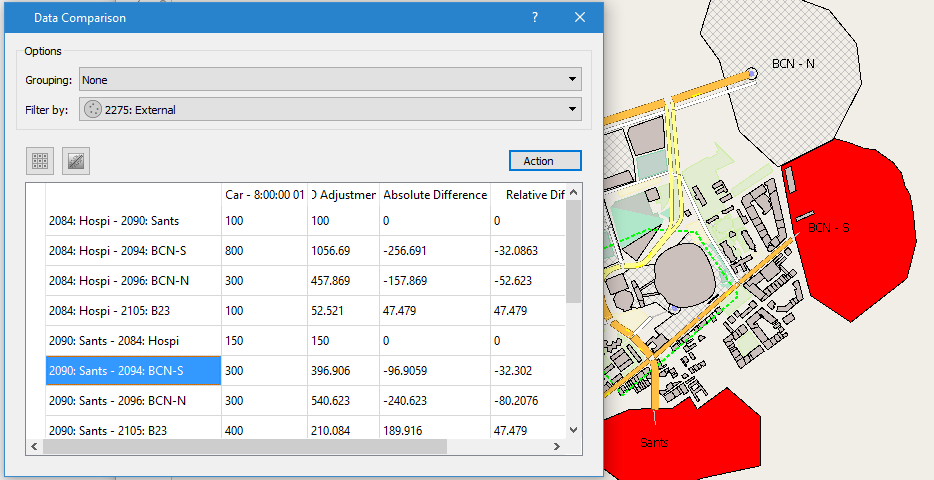Click the External centroid icon in filter
Viewport: 934px width, 480px height.
93,110
